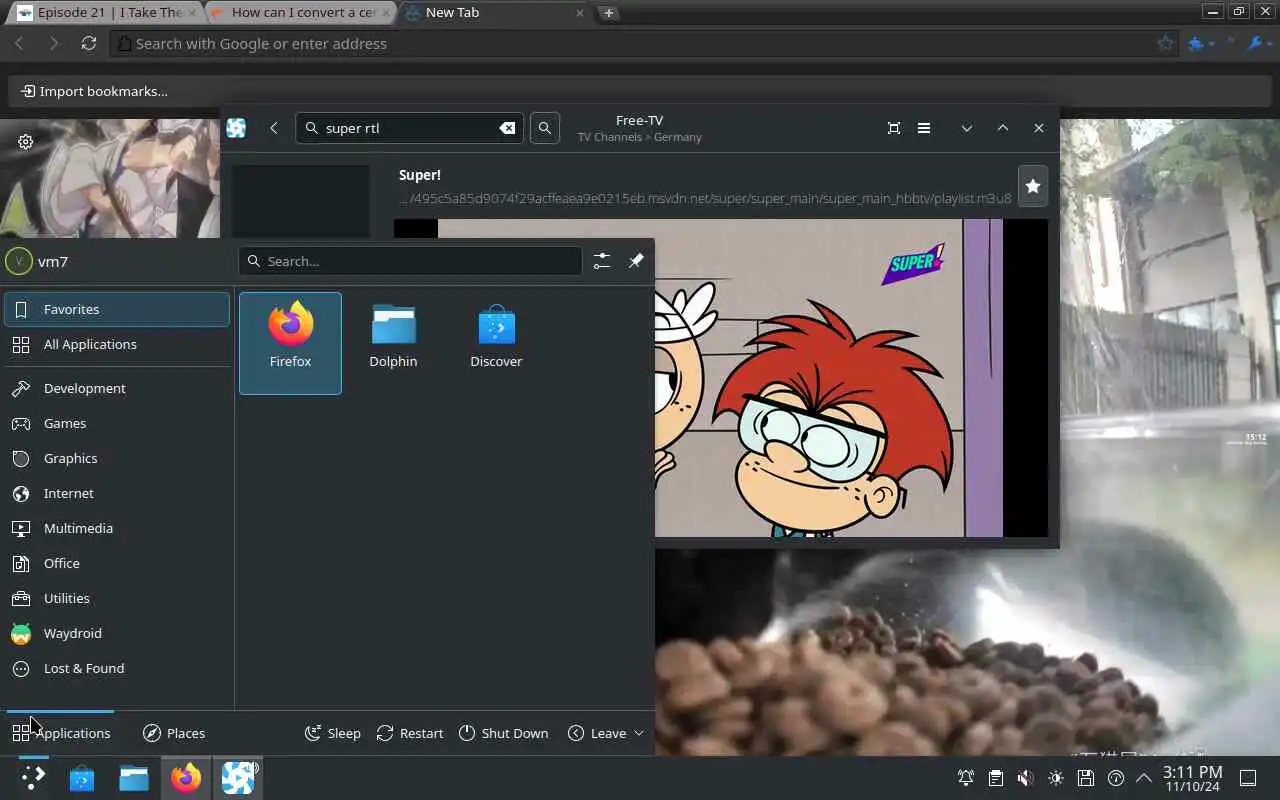Viewport: 1280px width, 800px height.
Task: Click the launcher Search field
Action: click(410, 261)
